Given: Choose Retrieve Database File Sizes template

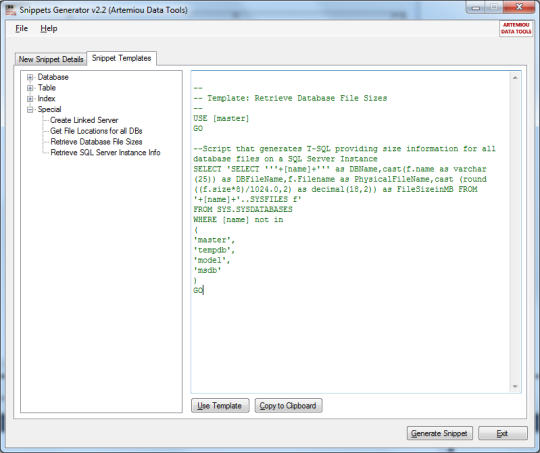Looking at the screenshot, I should click(96, 142).
